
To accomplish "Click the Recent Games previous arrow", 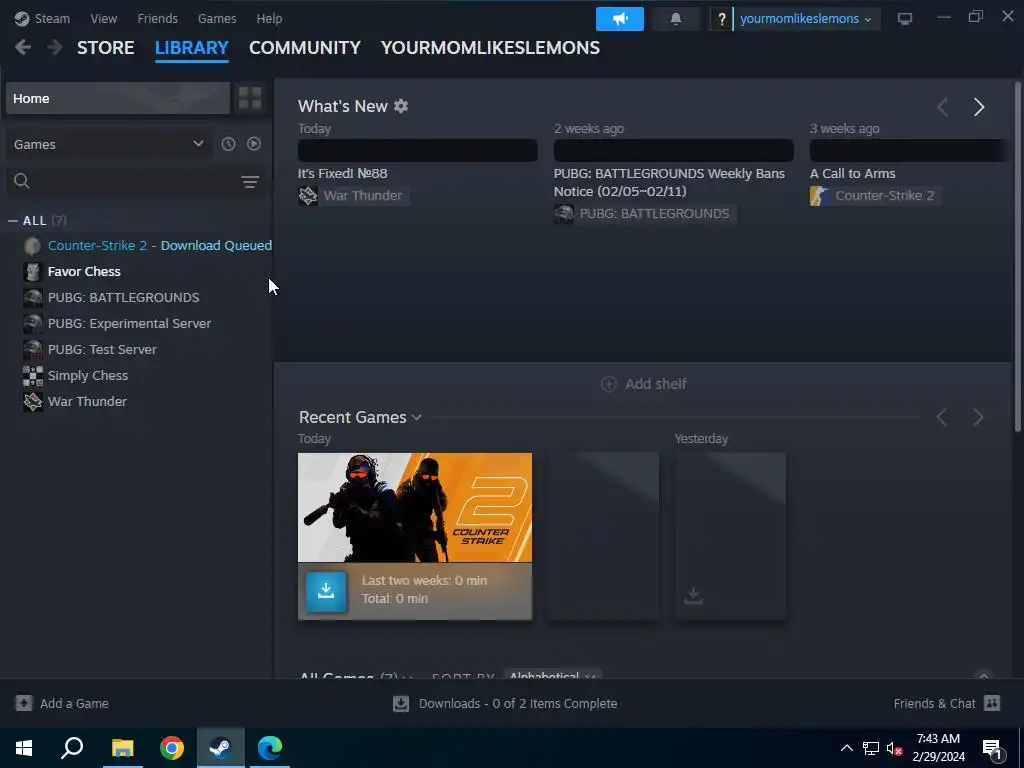I will tap(942, 417).
